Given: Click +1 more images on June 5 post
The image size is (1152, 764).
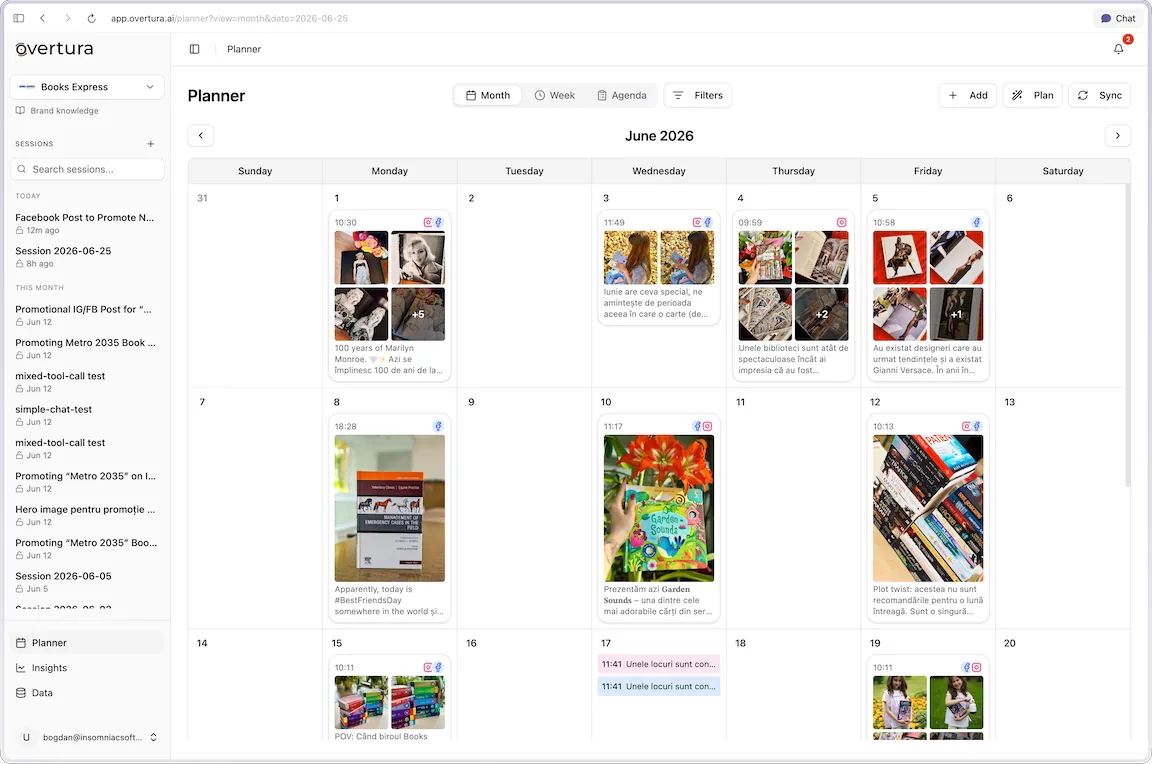Looking at the screenshot, I should pyautogui.click(x=956, y=314).
